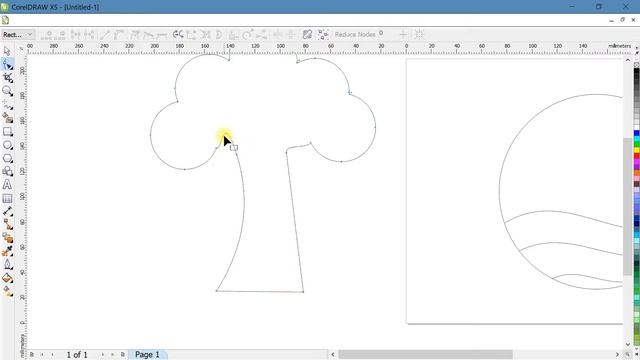Select the Blend interactive tool
Image resolution: width=640 pixels, height=360 pixels.
7,238
